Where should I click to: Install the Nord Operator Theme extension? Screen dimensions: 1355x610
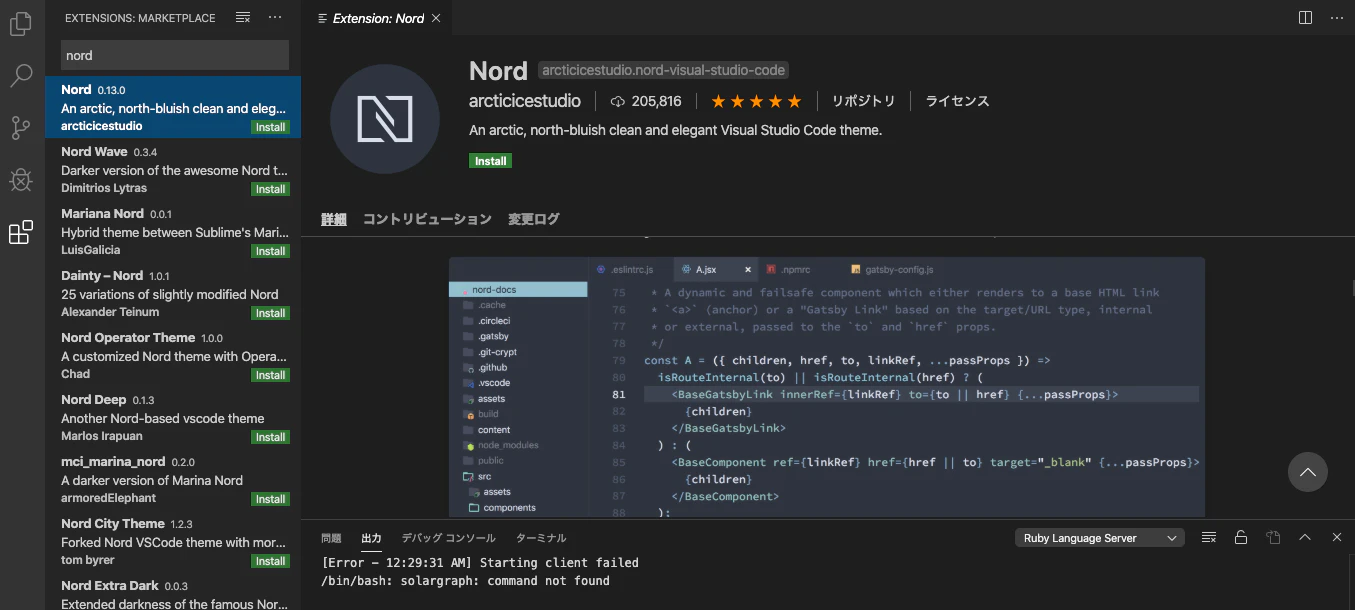(x=270, y=375)
